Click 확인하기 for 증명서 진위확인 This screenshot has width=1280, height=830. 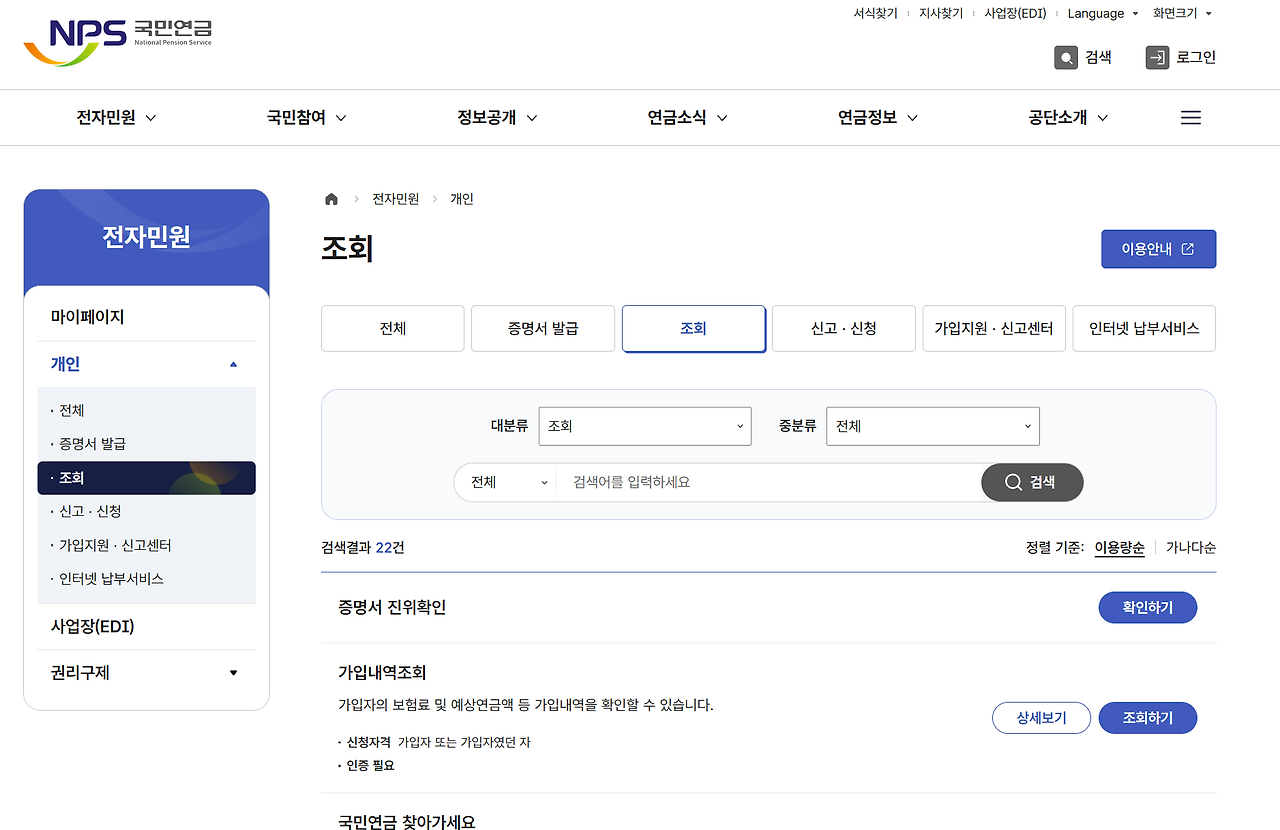click(x=1148, y=607)
